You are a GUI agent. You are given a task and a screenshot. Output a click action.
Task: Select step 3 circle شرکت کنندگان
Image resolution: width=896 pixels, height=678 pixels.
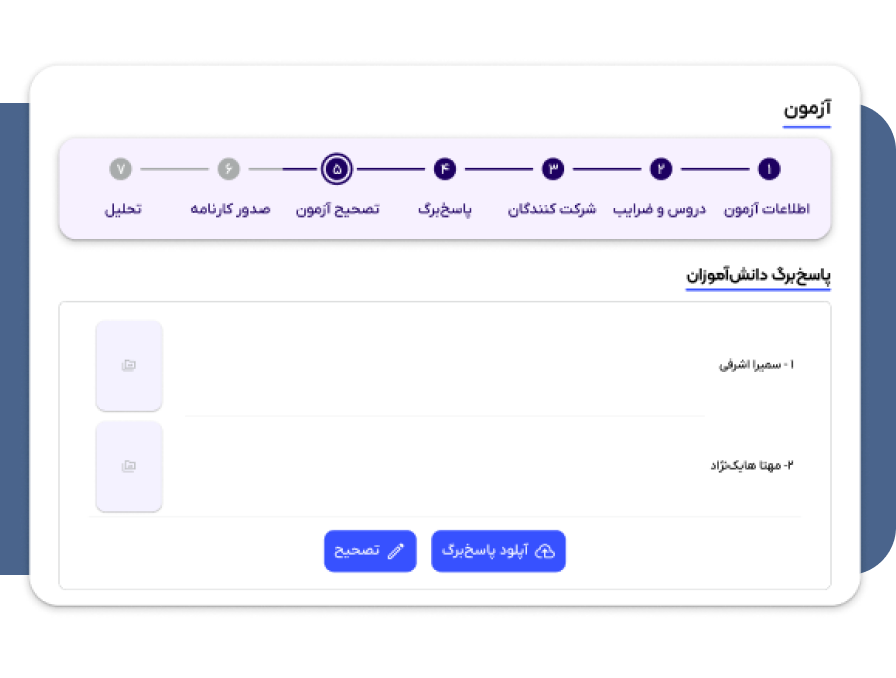coord(553,169)
